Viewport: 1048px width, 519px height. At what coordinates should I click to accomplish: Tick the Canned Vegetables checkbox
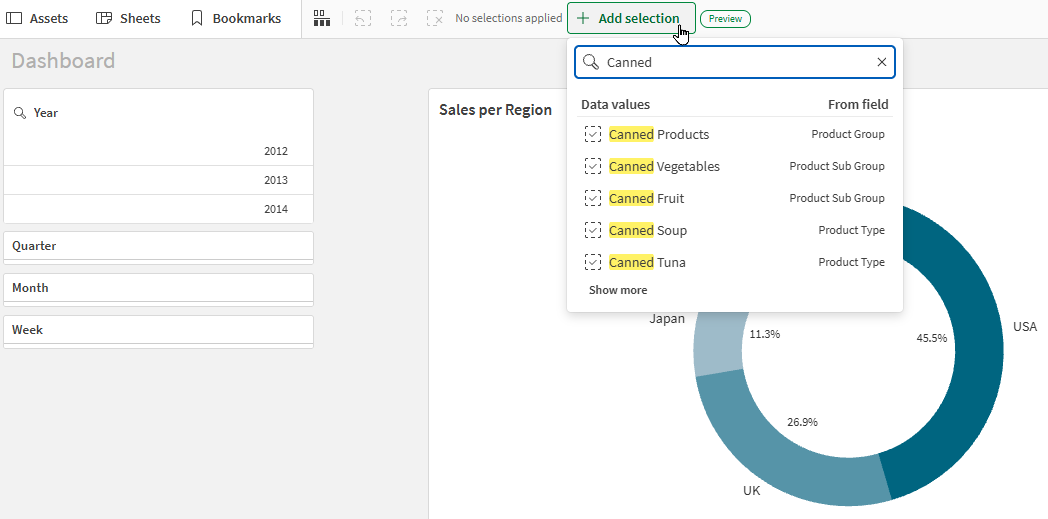[x=593, y=166]
